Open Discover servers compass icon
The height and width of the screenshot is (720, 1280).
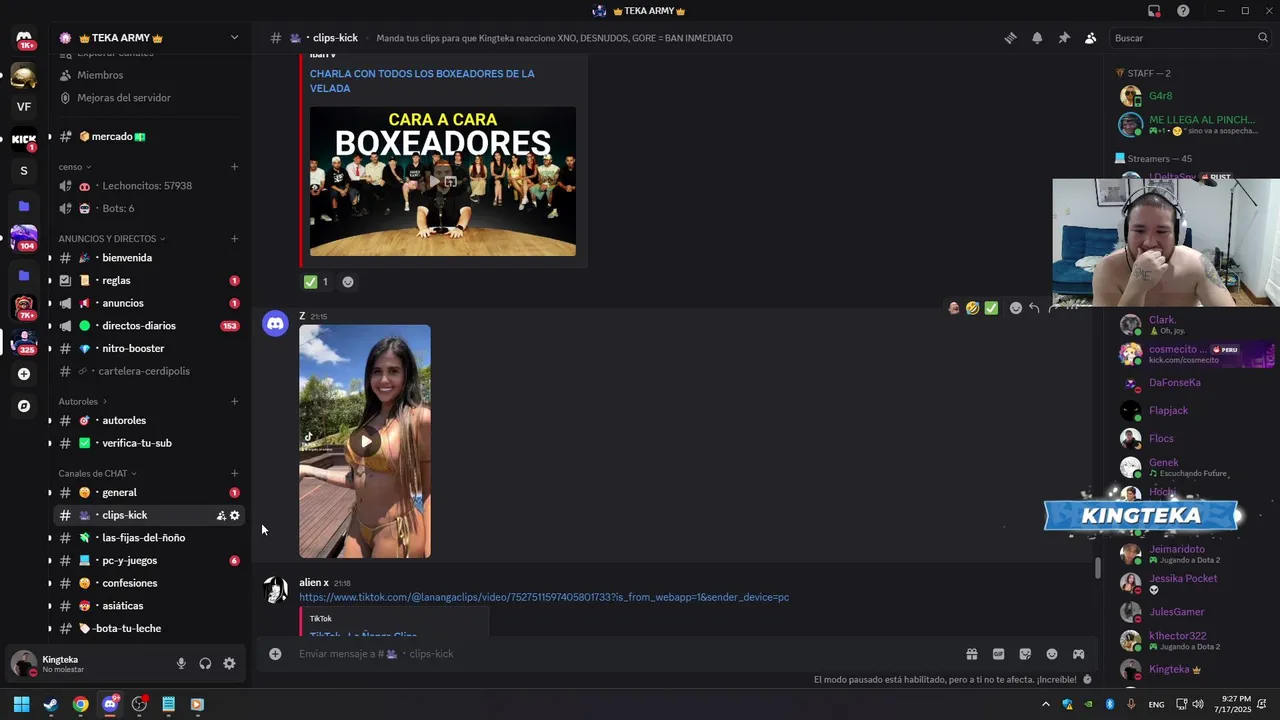pos(24,406)
